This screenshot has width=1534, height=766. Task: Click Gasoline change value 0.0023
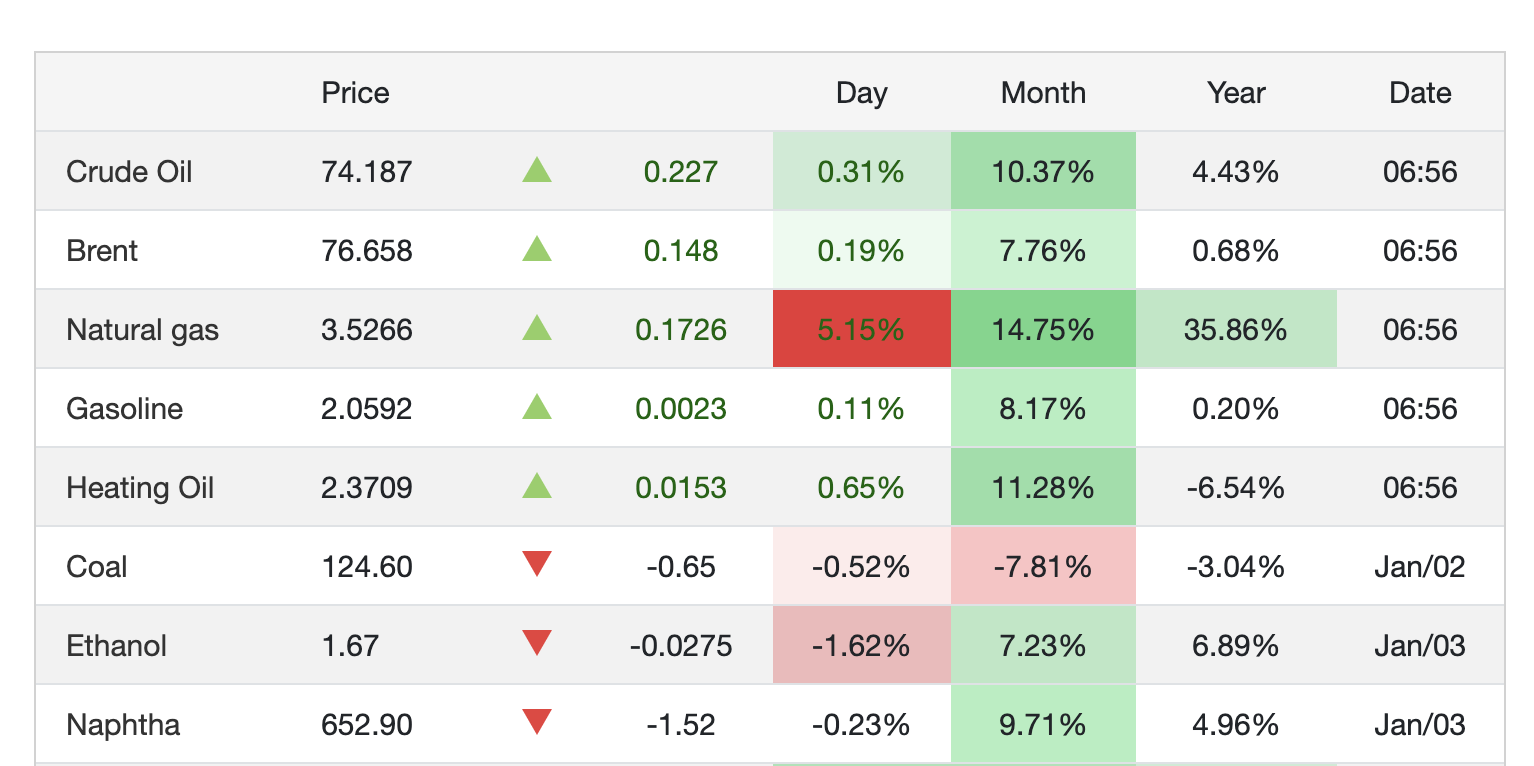coord(680,409)
